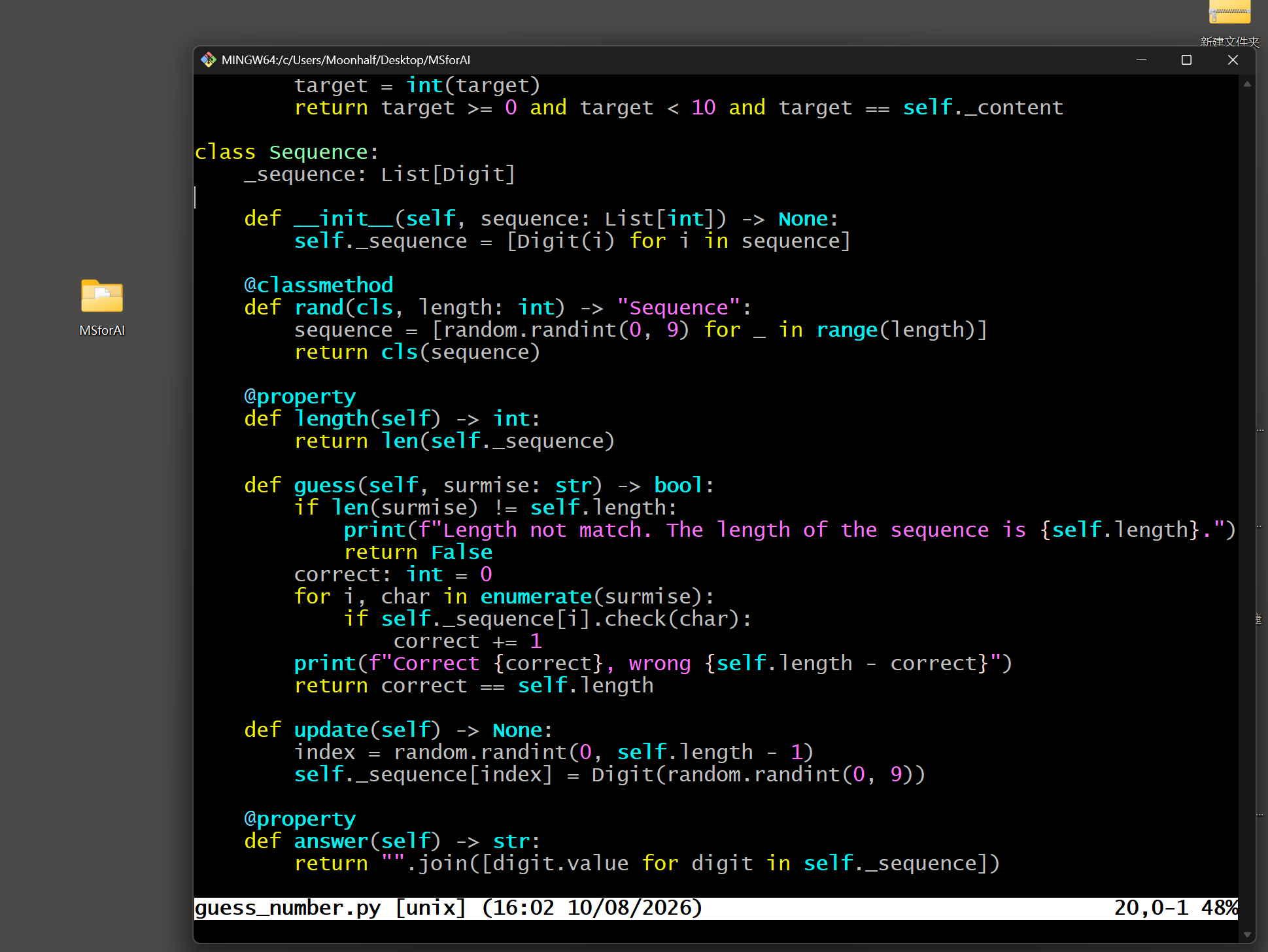Click 'if self._sequence[i].check(char):' line
Image resolution: width=1268 pixels, height=952 pixels.
[548, 619]
